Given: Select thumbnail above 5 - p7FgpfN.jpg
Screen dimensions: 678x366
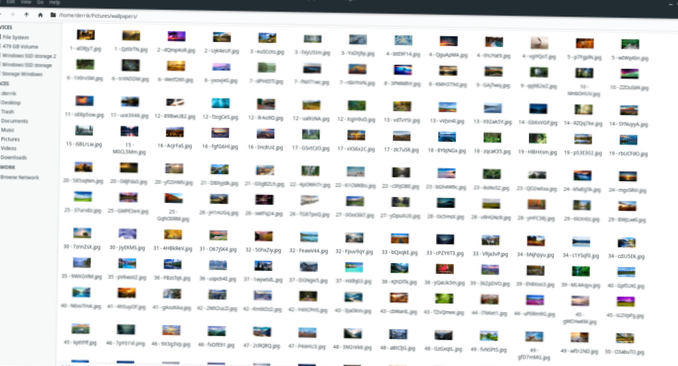Looking at the screenshot, I should 585,43.
